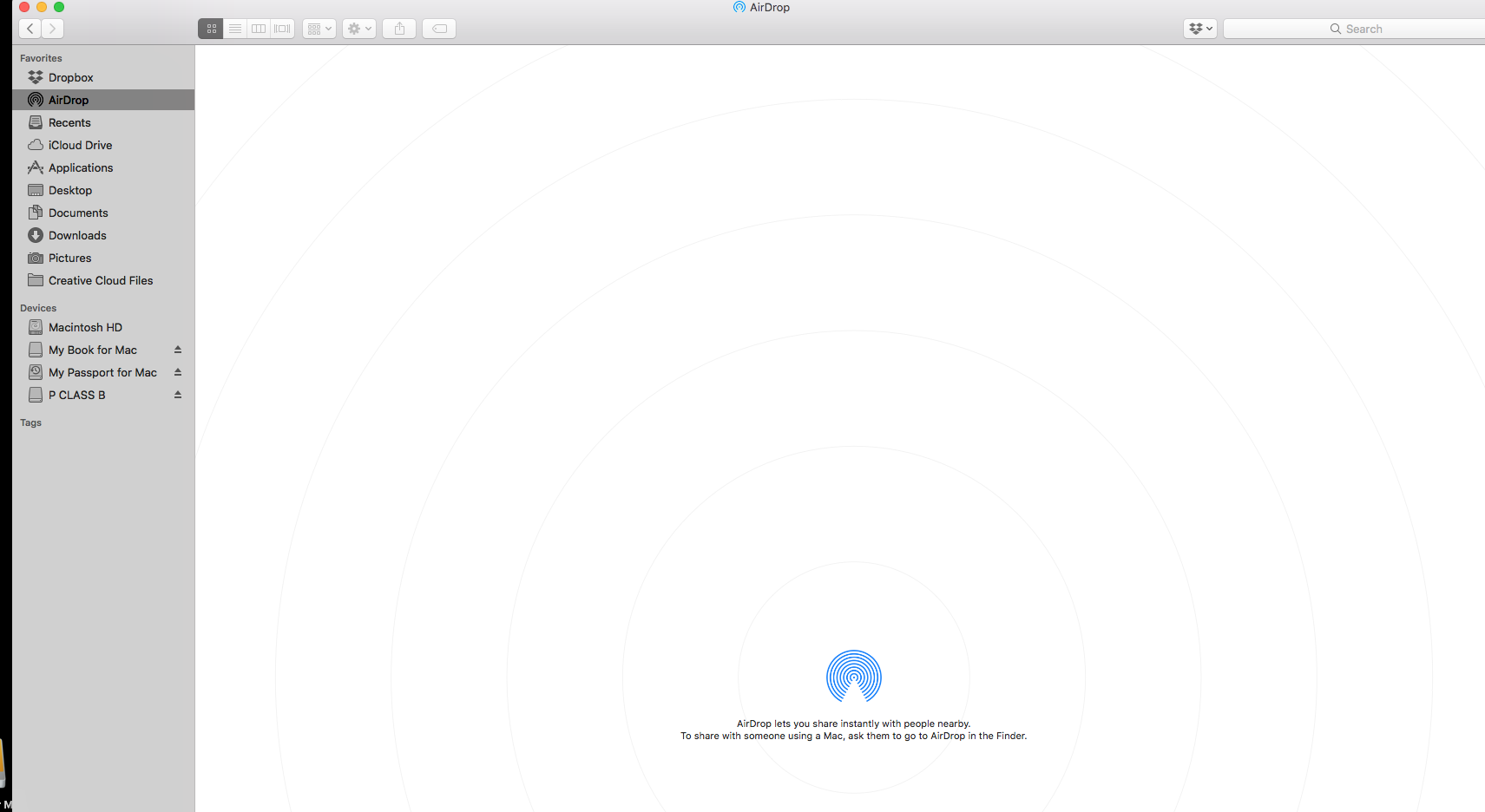The width and height of the screenshot is (1485, 812).
Task: Click the Documents sidebar icon
Action: [x=36, y=213]
